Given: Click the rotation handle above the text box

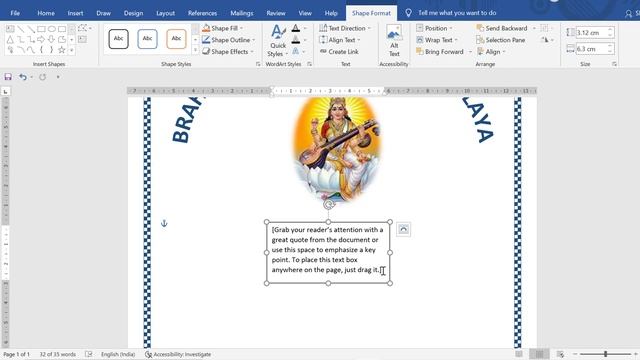Looking at the screenshot, I should tap(329, 204).
